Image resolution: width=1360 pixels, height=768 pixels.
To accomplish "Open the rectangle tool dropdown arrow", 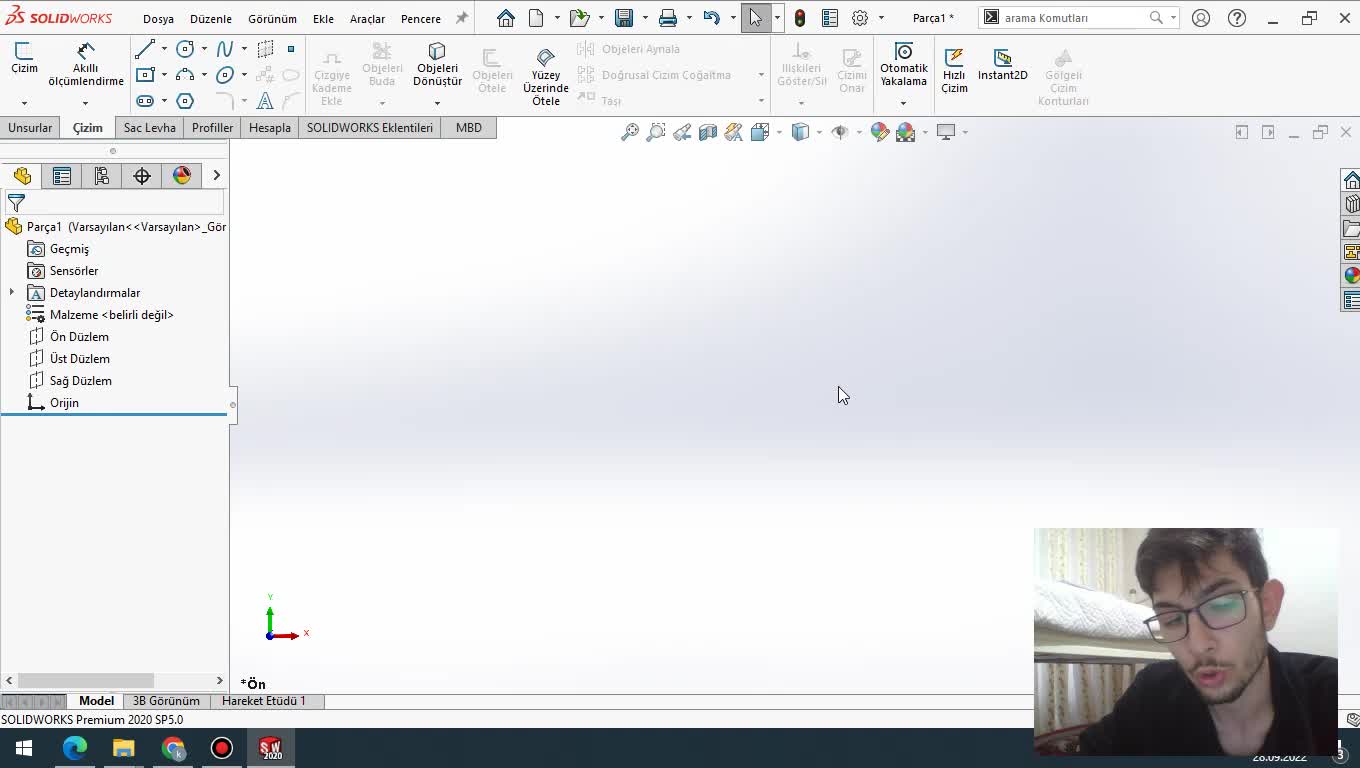I will [164, 75].
